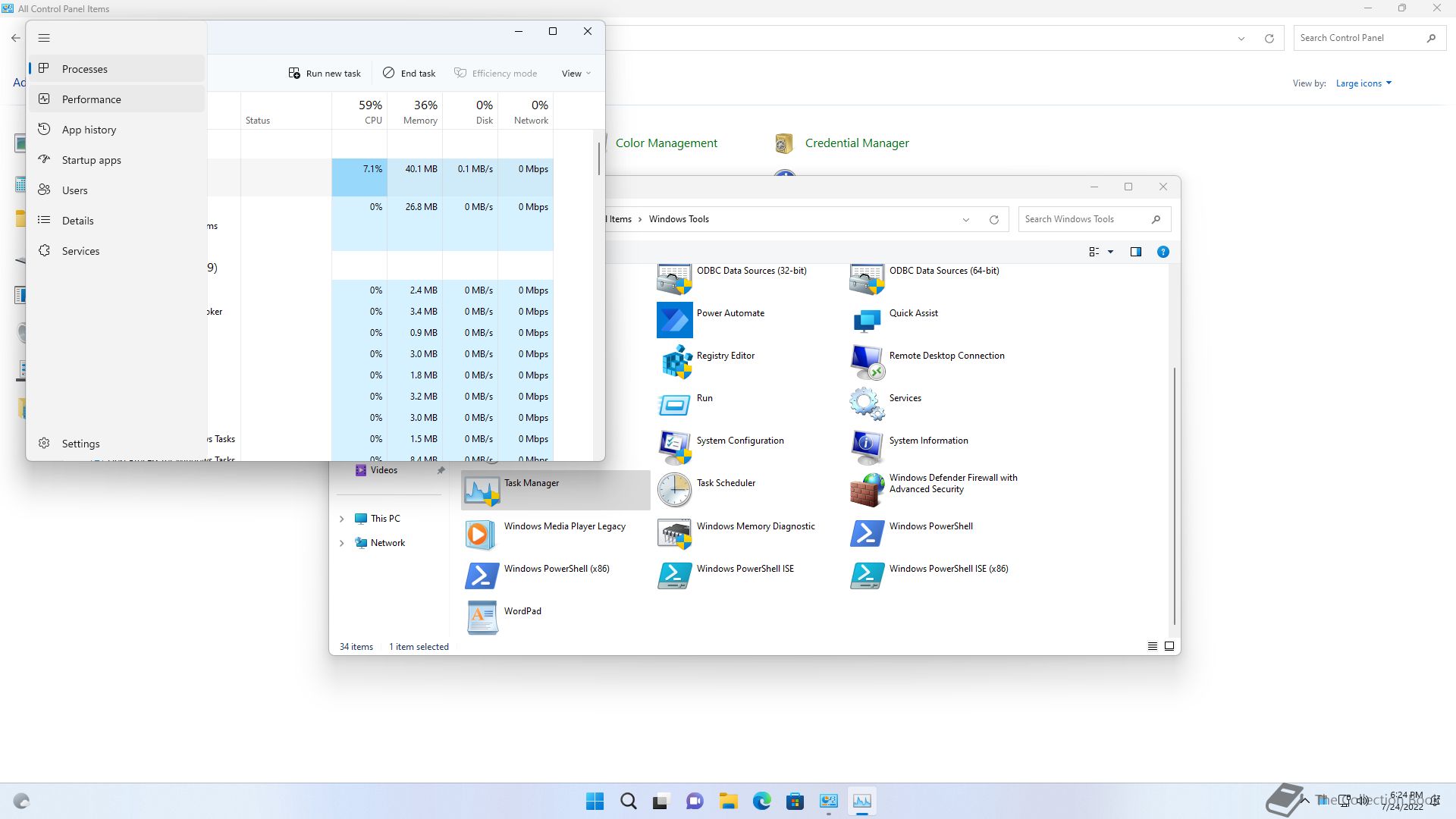The image size is (1456, 819).
Task: Refresh the Windows Tools window
Action: click(993, 220)
